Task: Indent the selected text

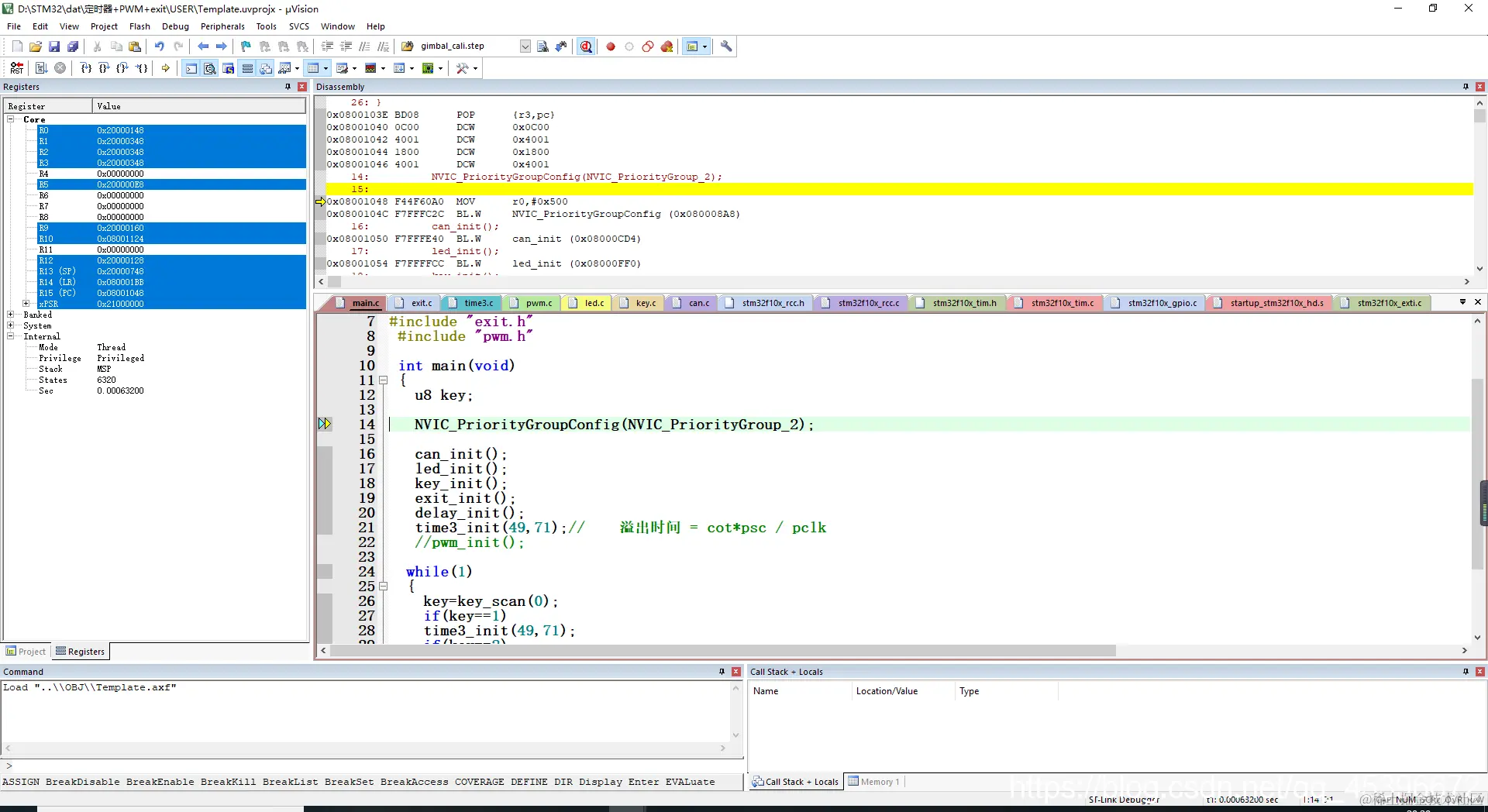Action: click(x=327, y=46)
